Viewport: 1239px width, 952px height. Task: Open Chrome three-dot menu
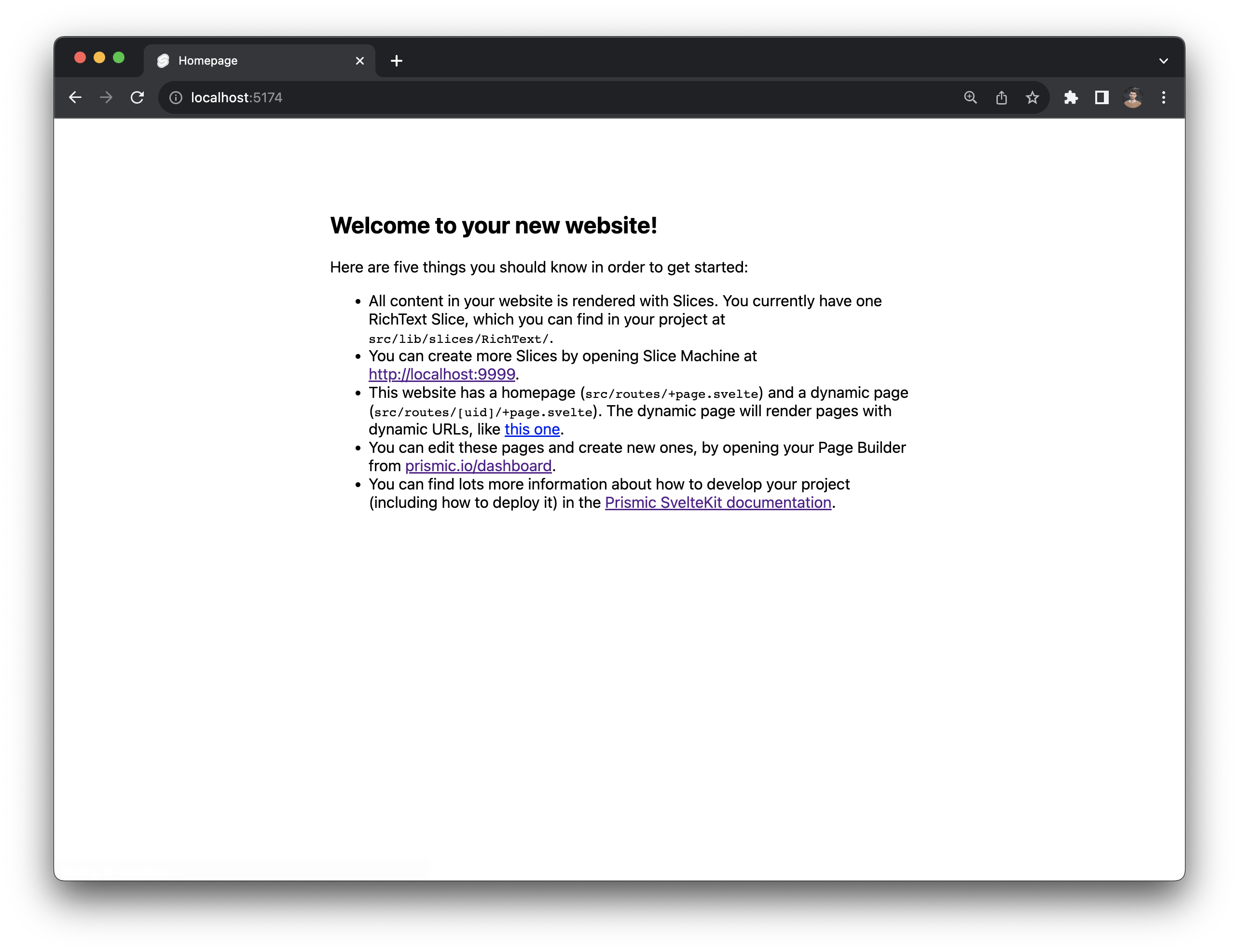click(x=1164, y=97)
